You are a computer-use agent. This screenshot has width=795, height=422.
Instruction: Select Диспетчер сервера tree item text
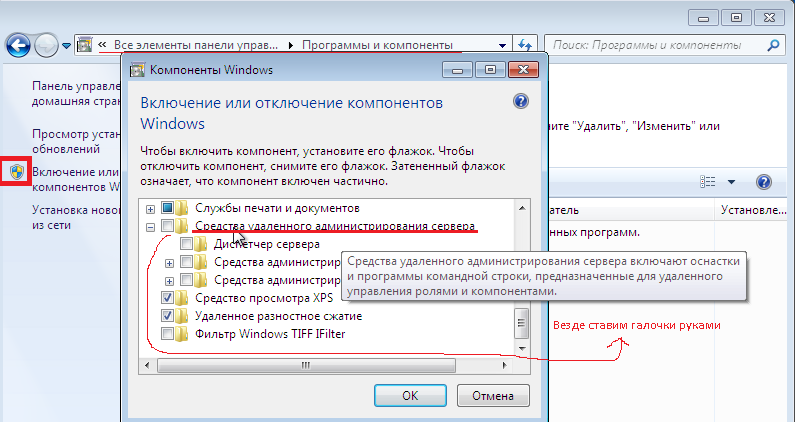267,244
